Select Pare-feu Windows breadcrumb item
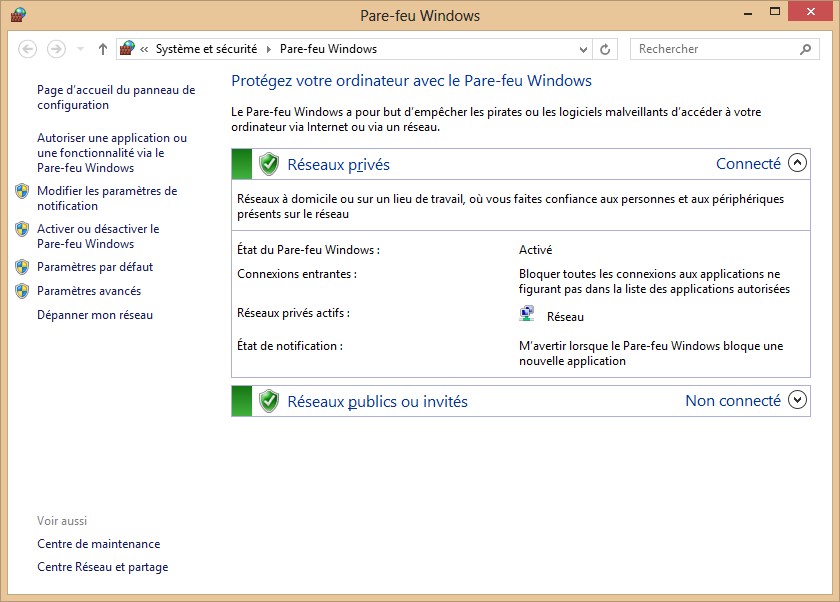The height and width of the screenshot is (602, 840). click(x=328, y=49)
